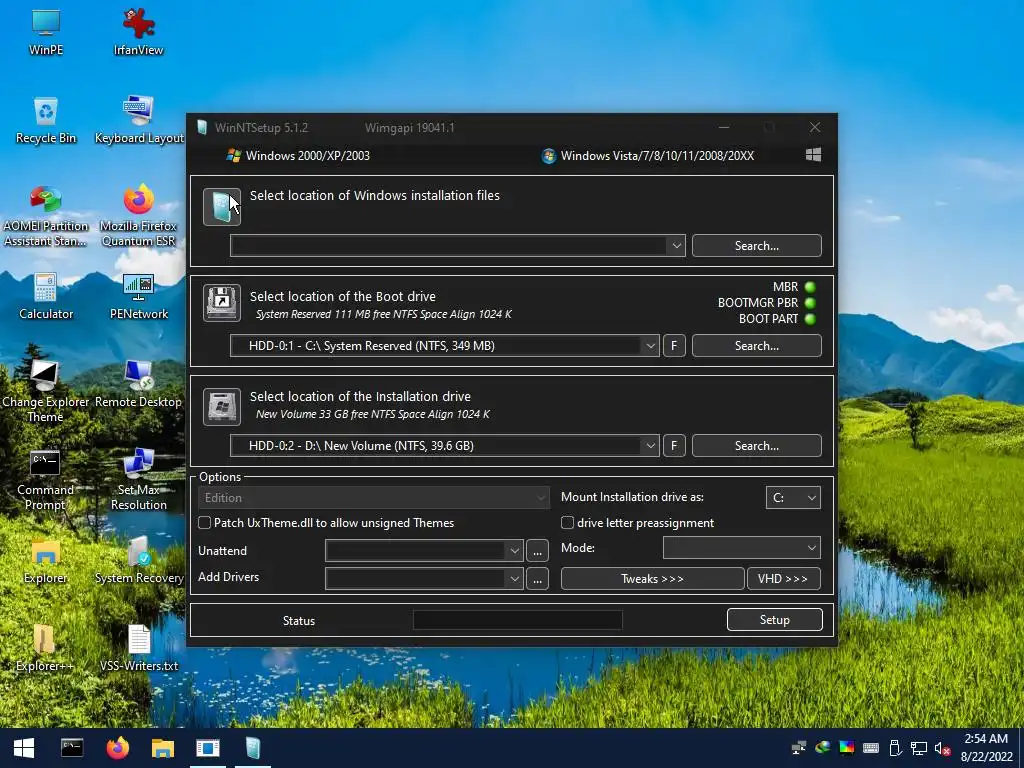Open the Mount Installation drive letter dropdown
The height and width of the screenshot is (768, 1024).
point(793,498)
